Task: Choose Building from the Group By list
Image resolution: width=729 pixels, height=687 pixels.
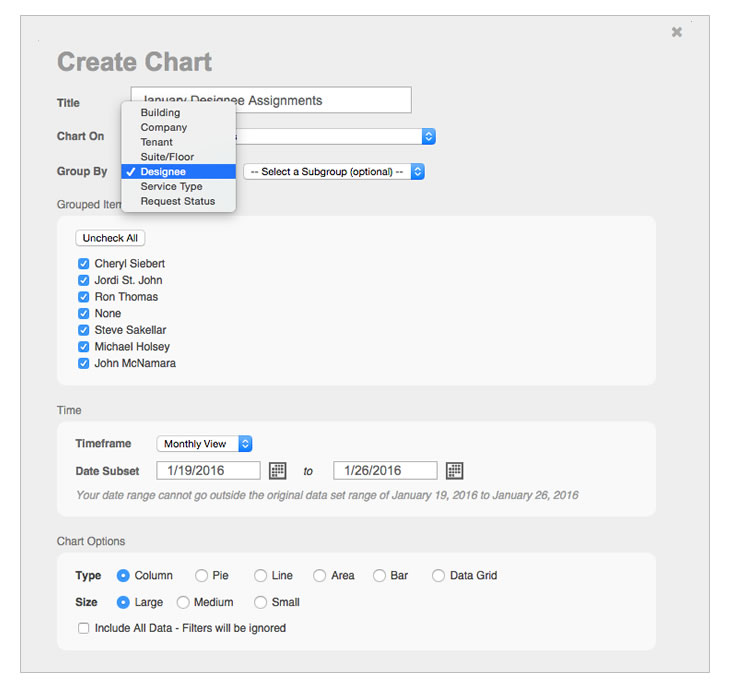Action: point(160,113)
